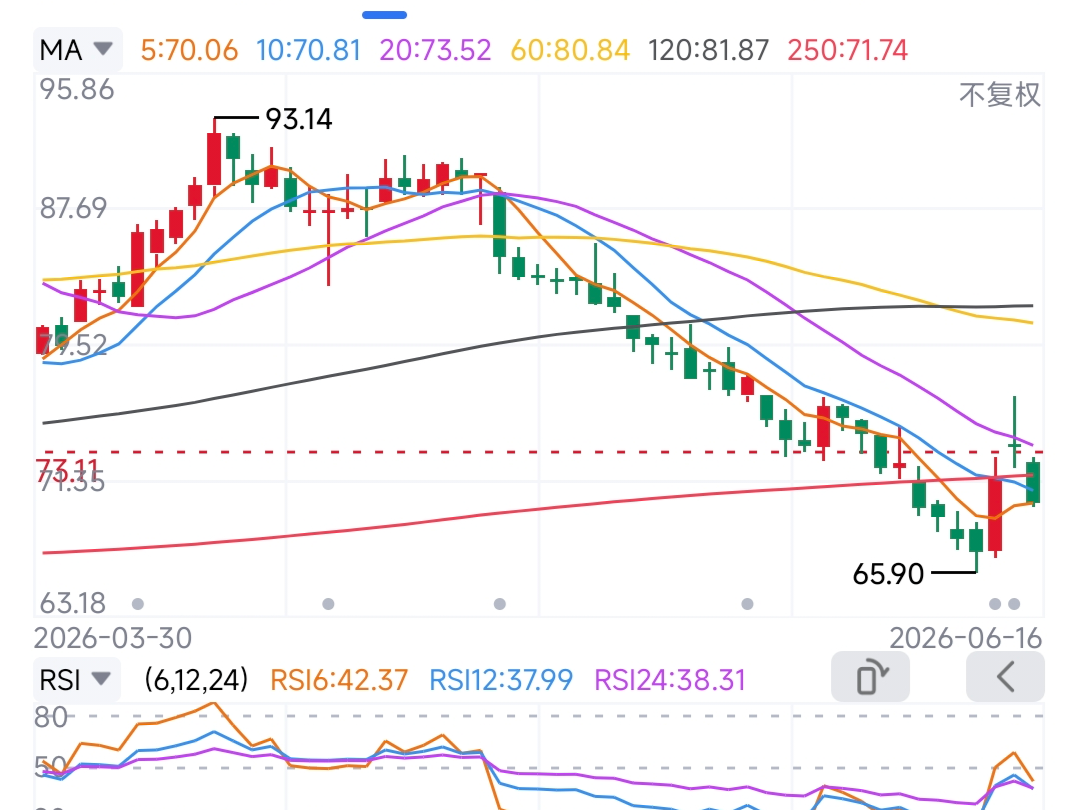The image size is (1080, 810).
Task: Tap the 63.18 axis price label
Action: click(x=72, y=603)
